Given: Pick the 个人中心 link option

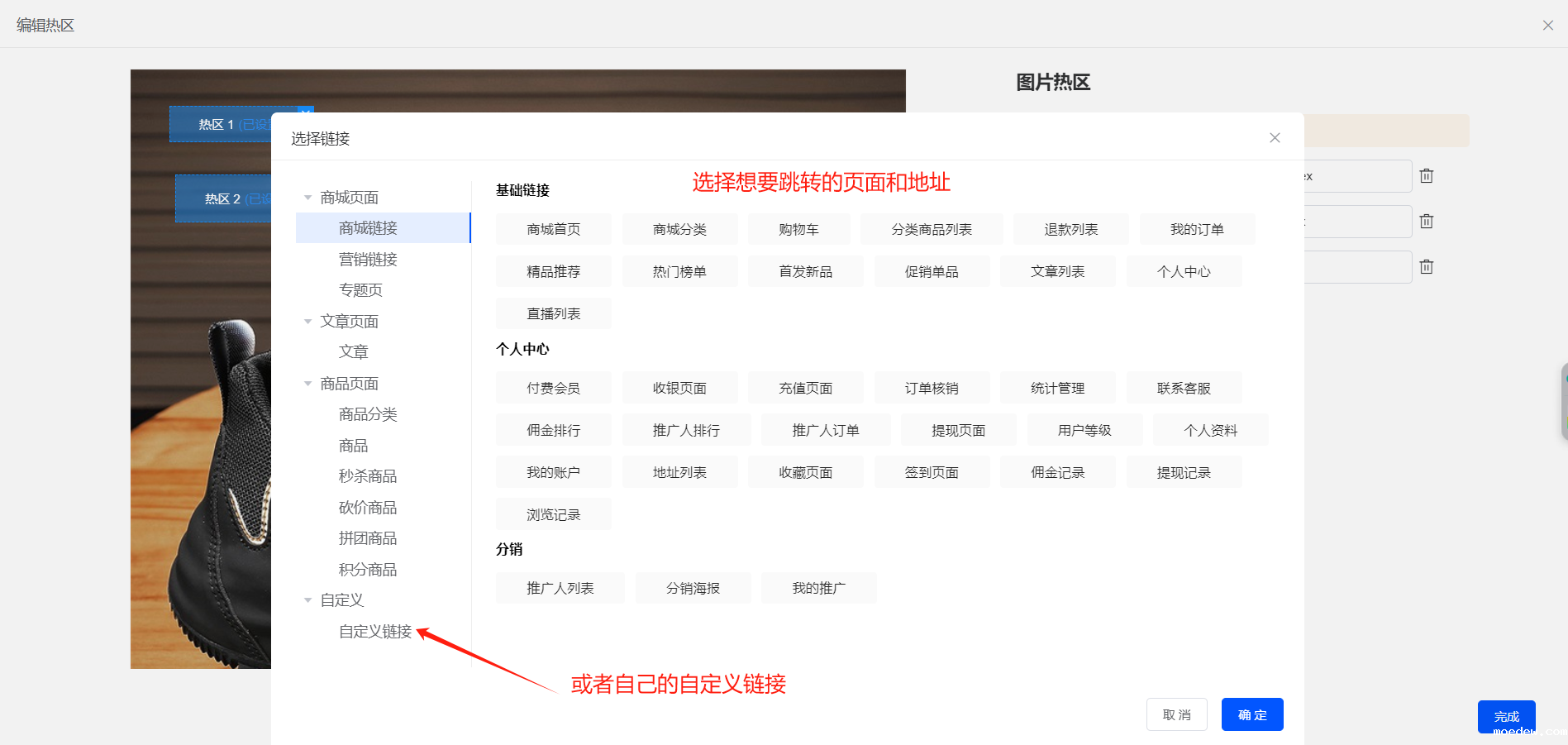Looking at the screenshot, I should (x=1183, y=272).
